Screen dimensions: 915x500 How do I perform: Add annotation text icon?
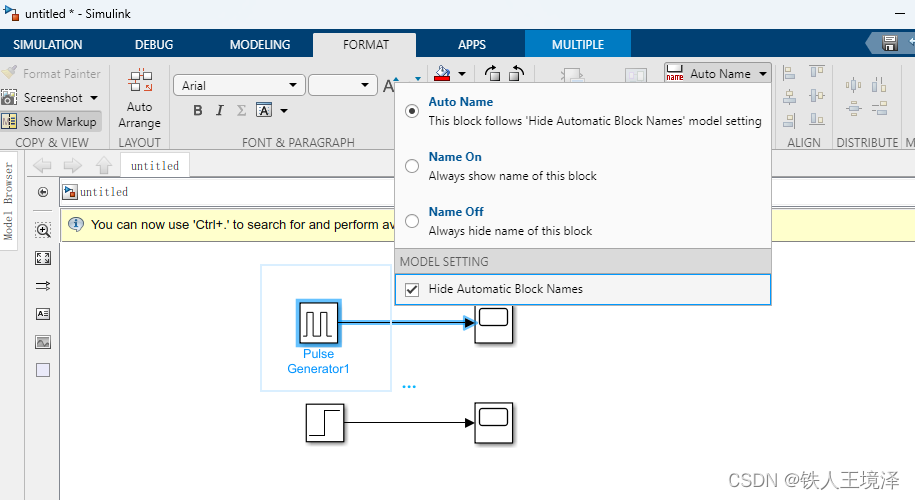pos(43,314)
